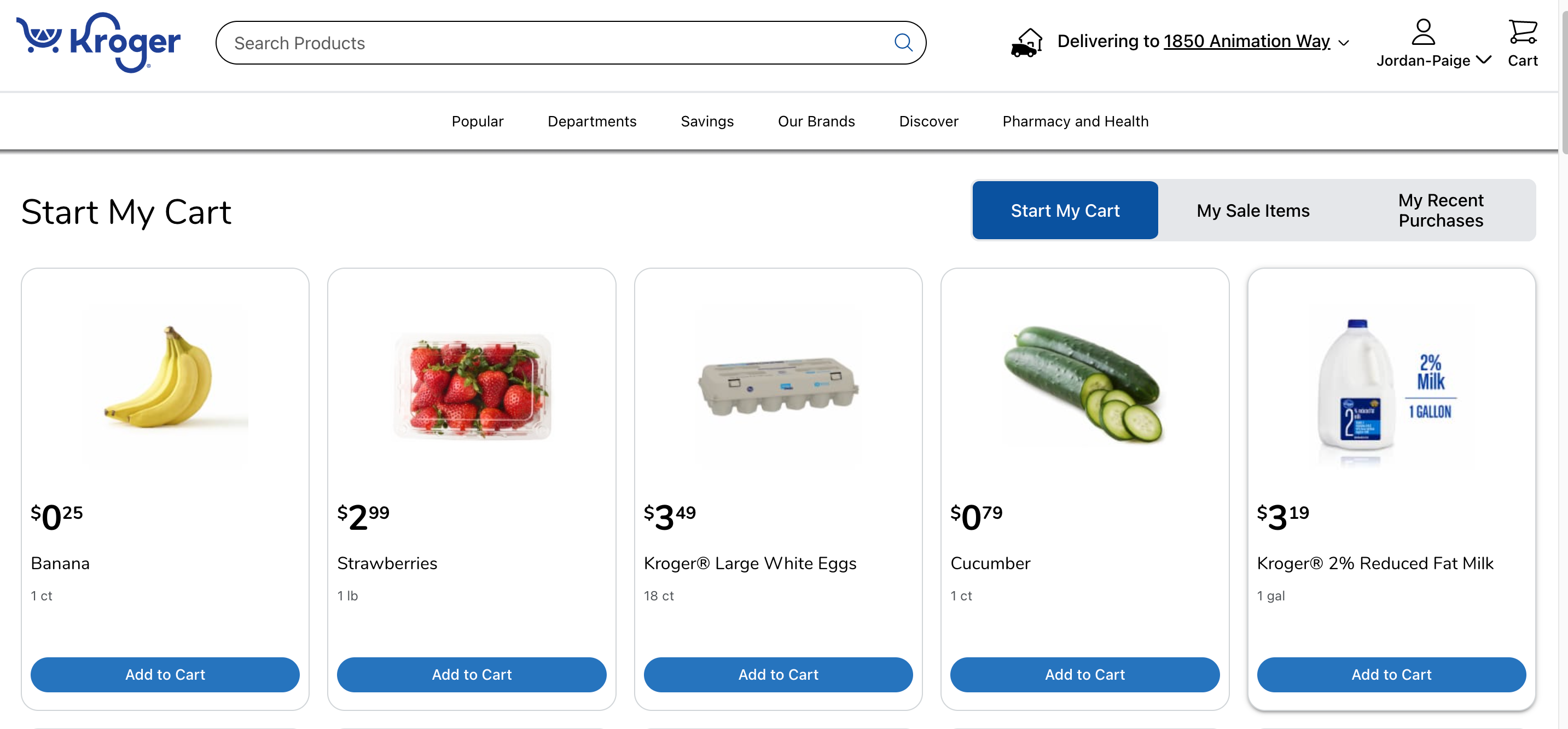Open the Savings menu

(x=707, y=121)
